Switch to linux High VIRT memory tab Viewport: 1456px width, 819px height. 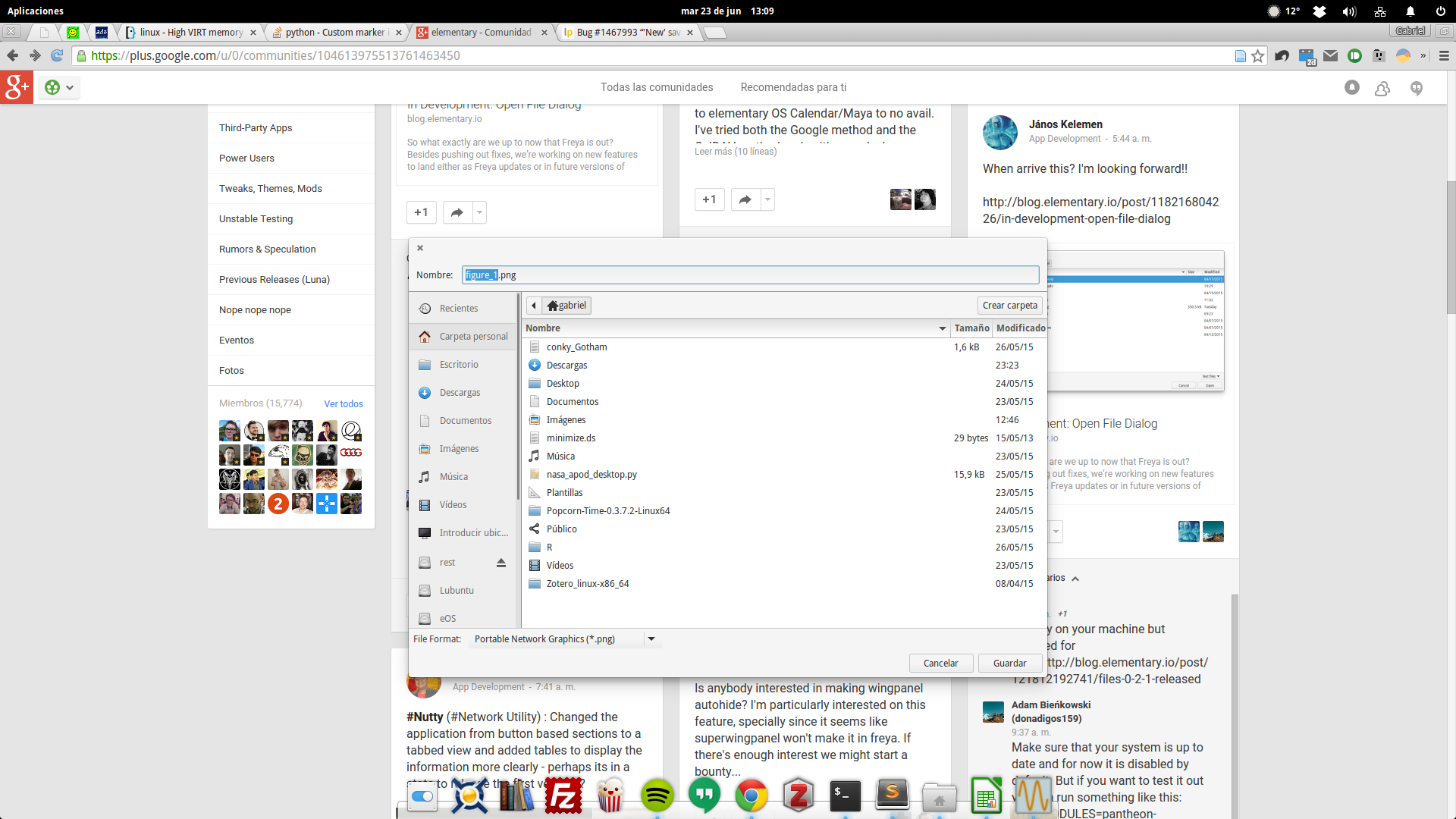point(193,32)
